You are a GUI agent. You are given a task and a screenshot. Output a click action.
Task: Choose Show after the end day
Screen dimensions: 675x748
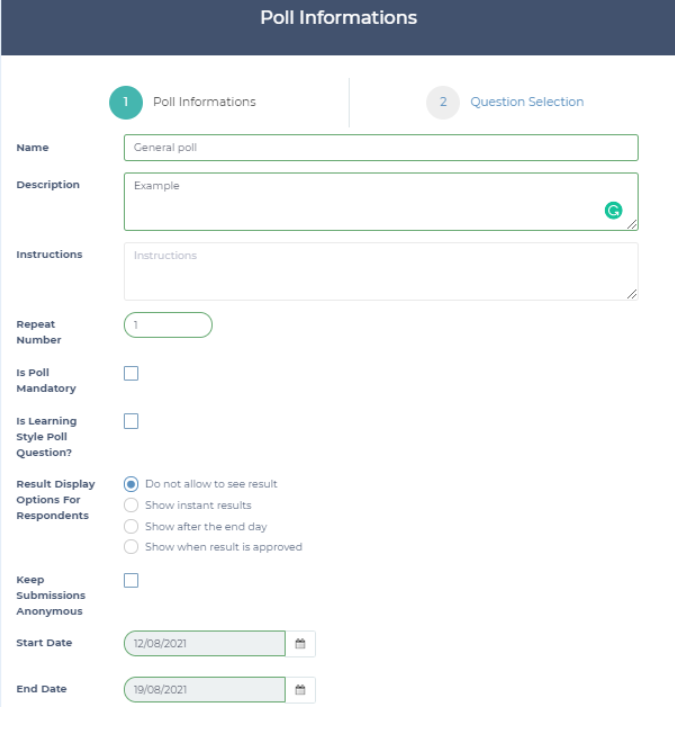click(x=131, y=526)
